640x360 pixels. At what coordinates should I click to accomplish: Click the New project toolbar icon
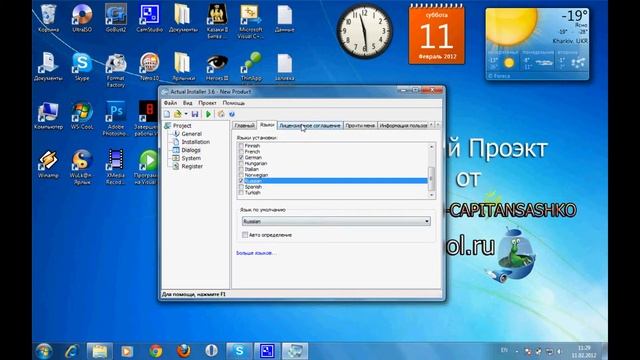[167, 114]
